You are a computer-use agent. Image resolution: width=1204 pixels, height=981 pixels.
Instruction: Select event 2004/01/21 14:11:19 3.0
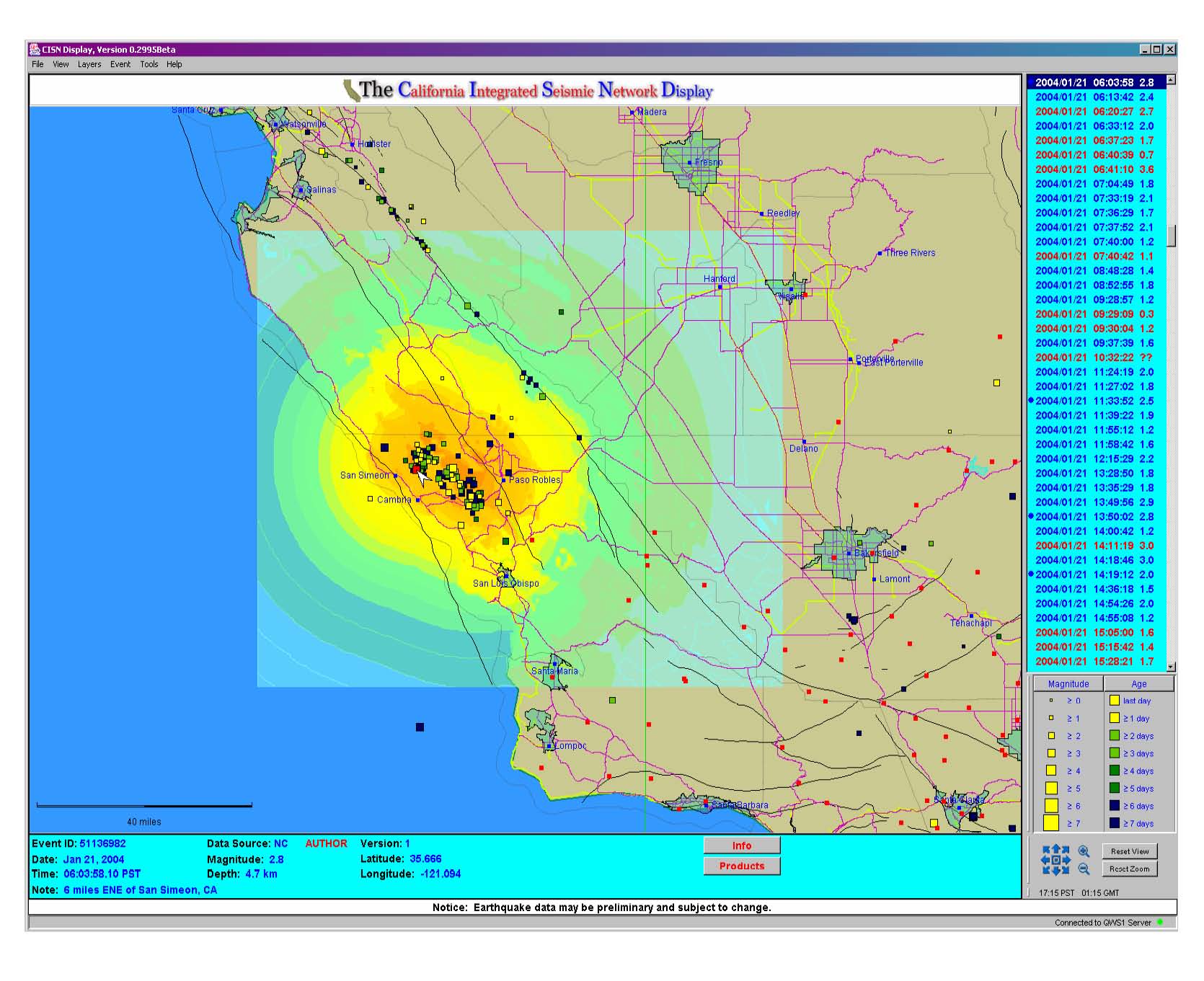tap(1096, 546)
